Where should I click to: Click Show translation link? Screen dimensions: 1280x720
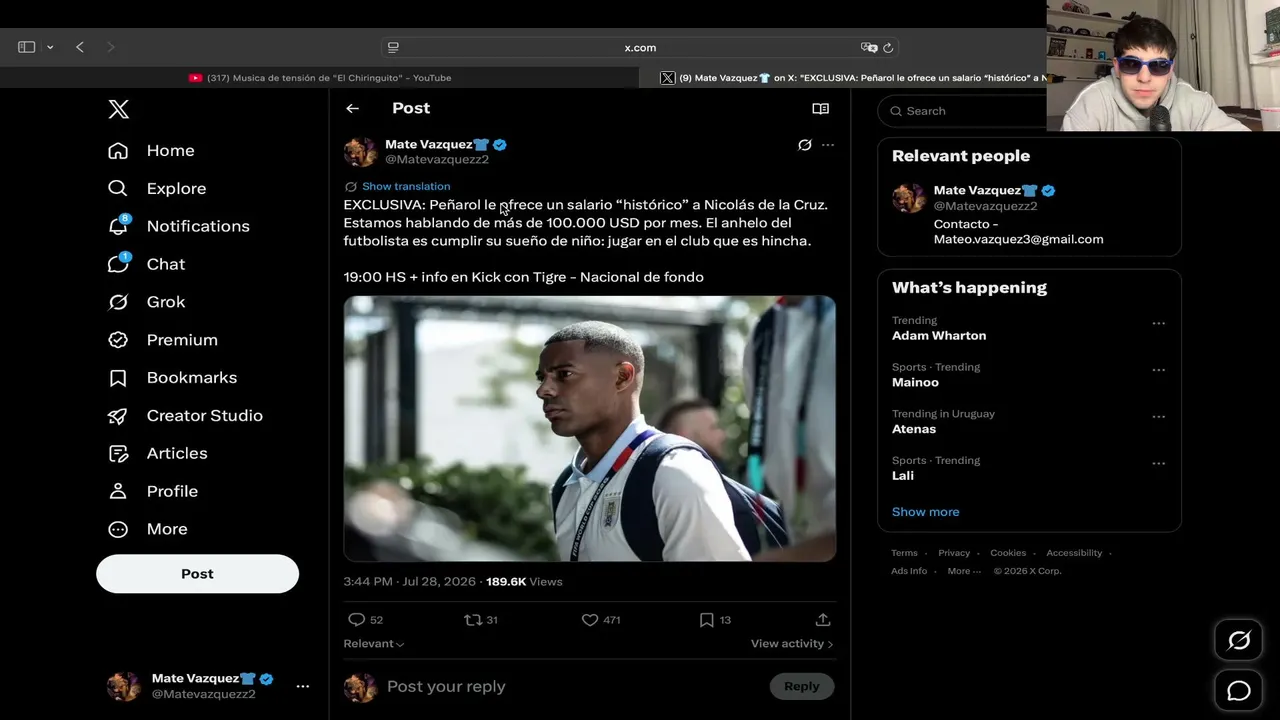(x=406, y=186)
